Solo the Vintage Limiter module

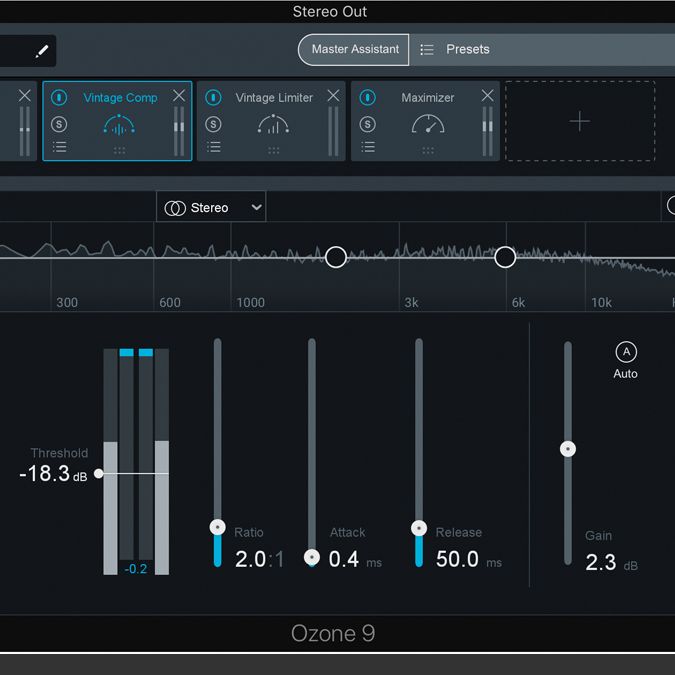pyautogui.click(x=213, y=124)
